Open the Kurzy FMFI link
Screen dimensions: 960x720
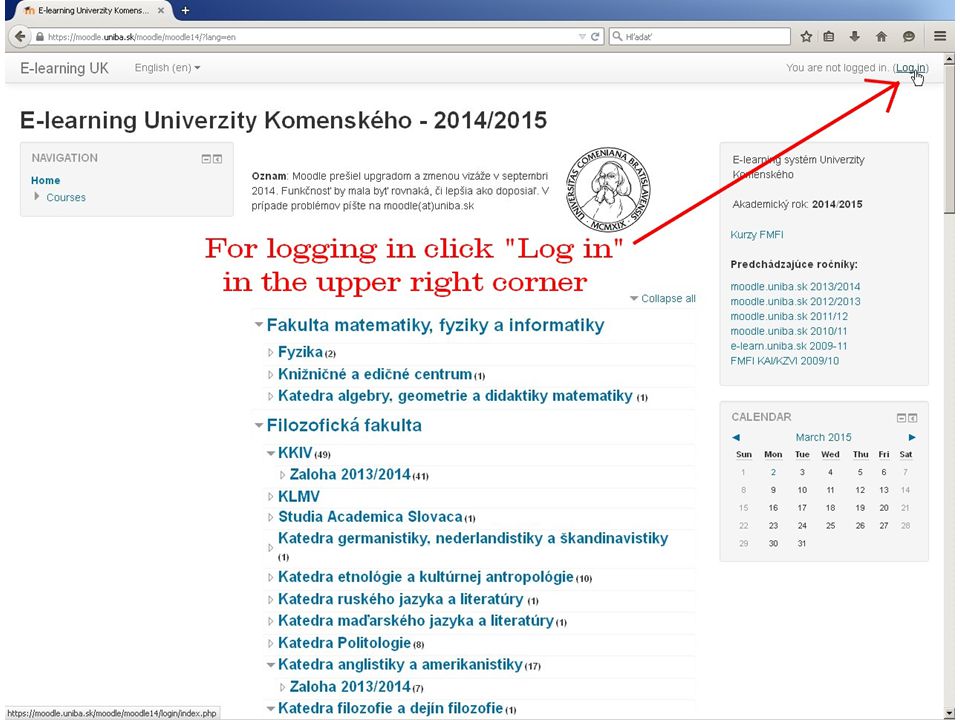pos(757,234)
